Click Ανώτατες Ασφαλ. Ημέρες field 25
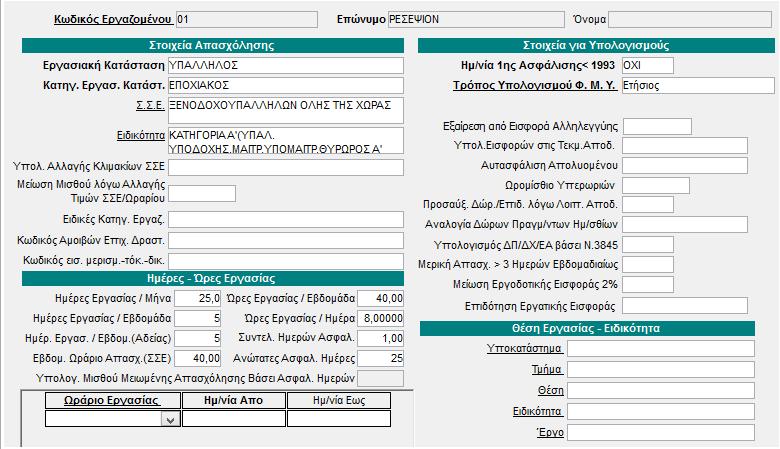The width and height of the screenshot is (780, 449). (x=381, y=359)
